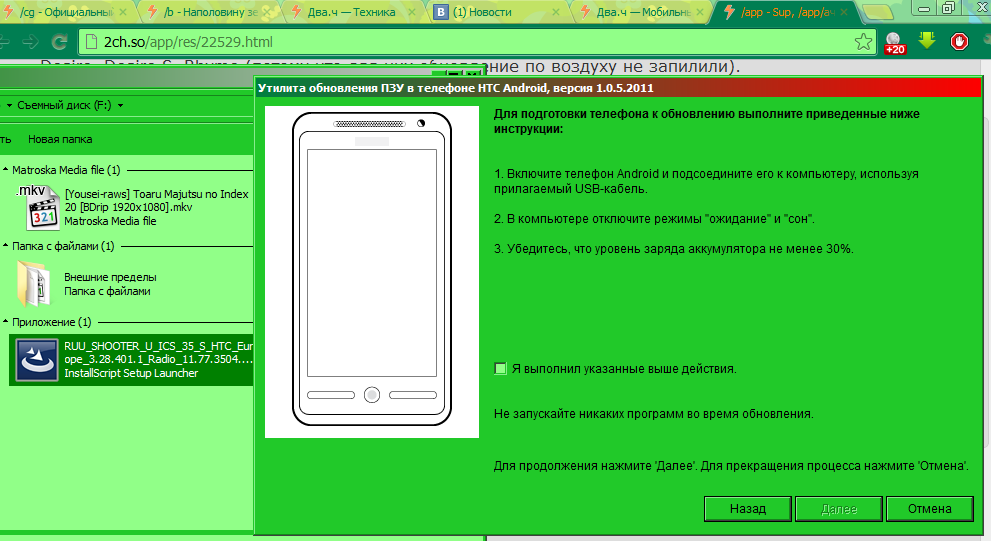Switch to Два.ч — Техника tab
This screenshot has width=991, height=541.
click(x=351, y=11)
